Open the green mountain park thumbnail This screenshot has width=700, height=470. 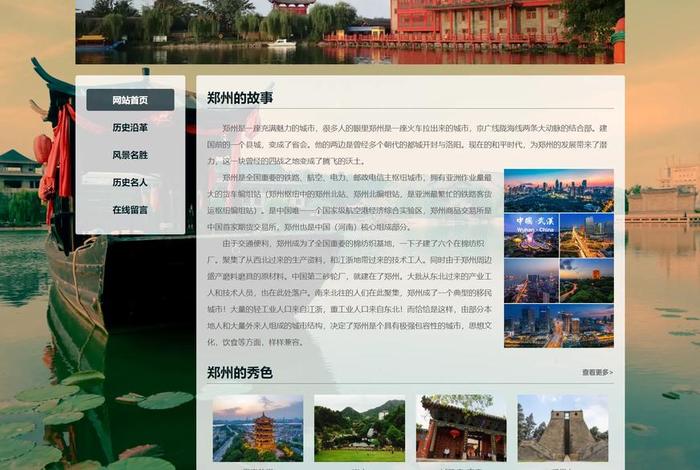[x=359, y=428]
